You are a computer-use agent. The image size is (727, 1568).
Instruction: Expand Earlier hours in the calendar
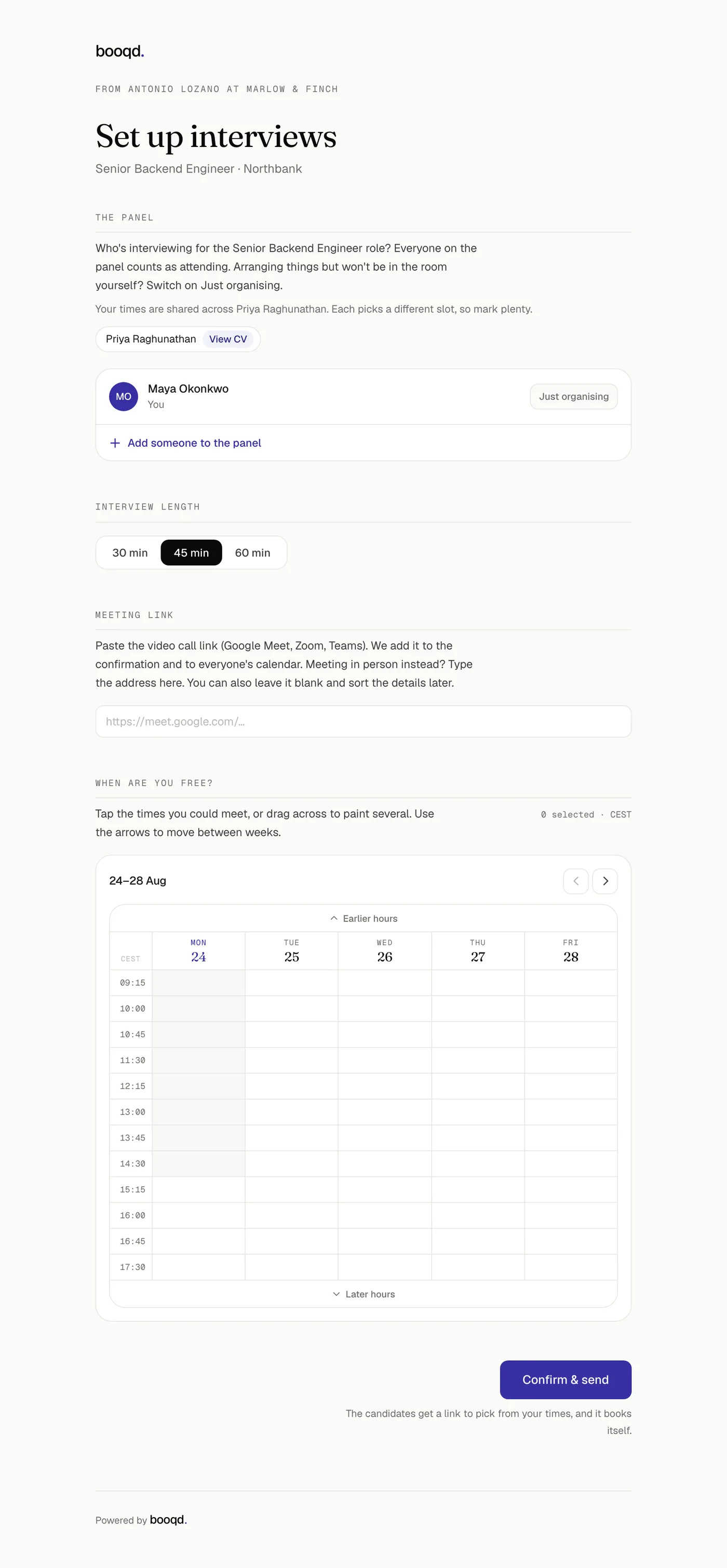[364, 918]
